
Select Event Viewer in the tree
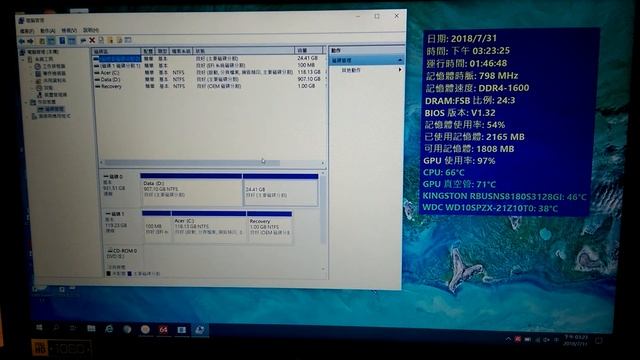pyautogui.click(x=51, y=73)
